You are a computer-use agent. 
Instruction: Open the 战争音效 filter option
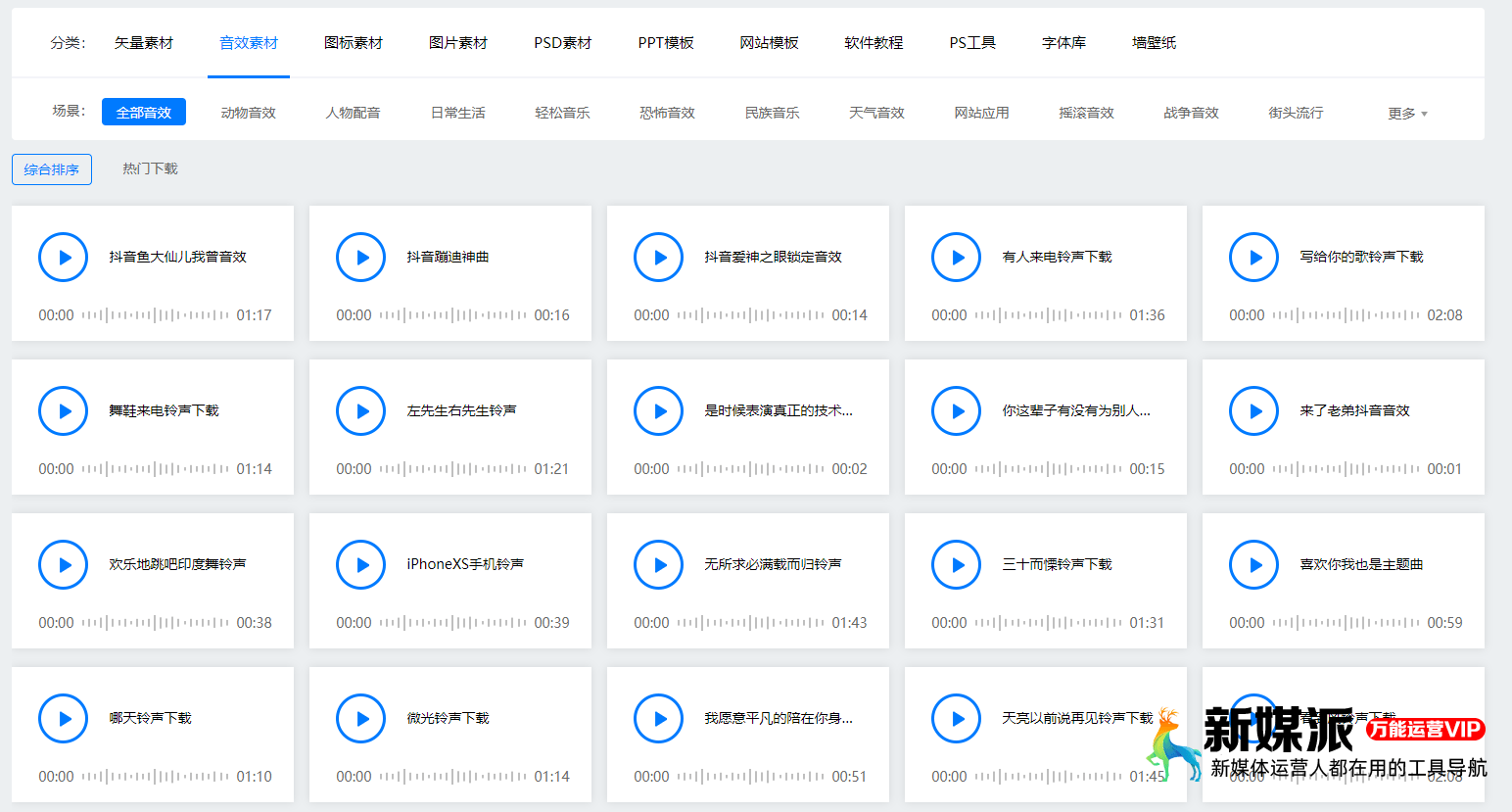[x=1191, y=112]
